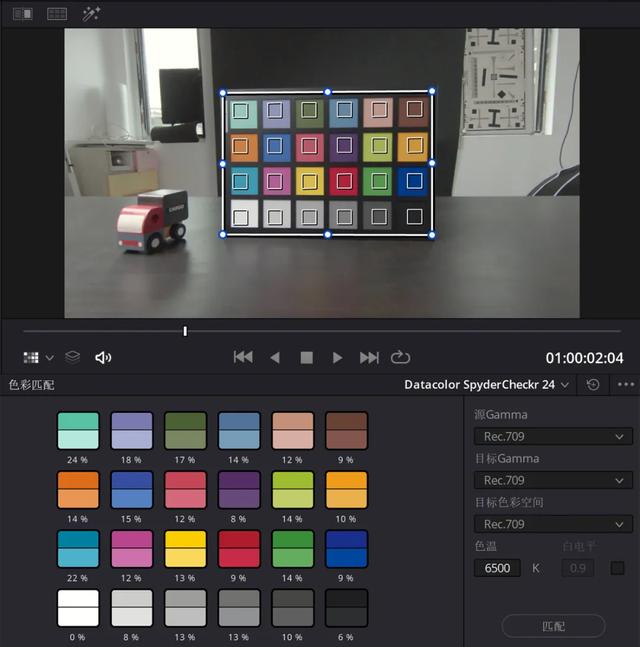Click the 色温 6500 input field
The width and height of the screenshot is (640, 647).
point(497,568)
